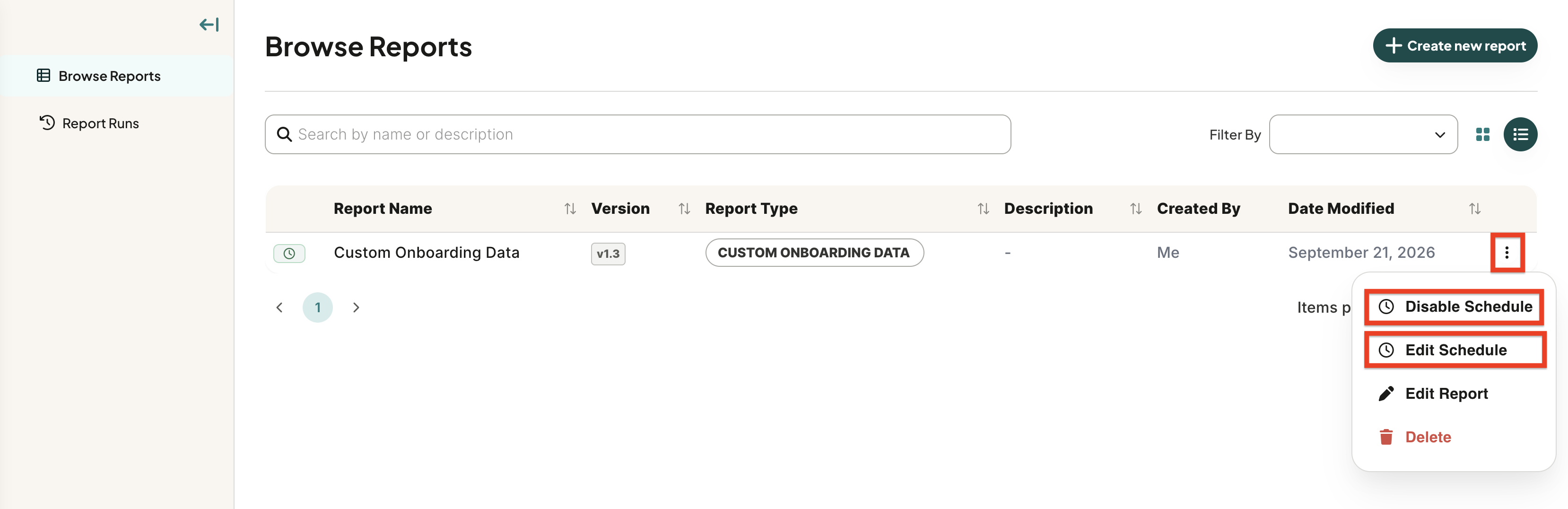Viewport: 1568px width, 509px height.
Task: Click the Me value under Created By
Action: pos(1167,253)
